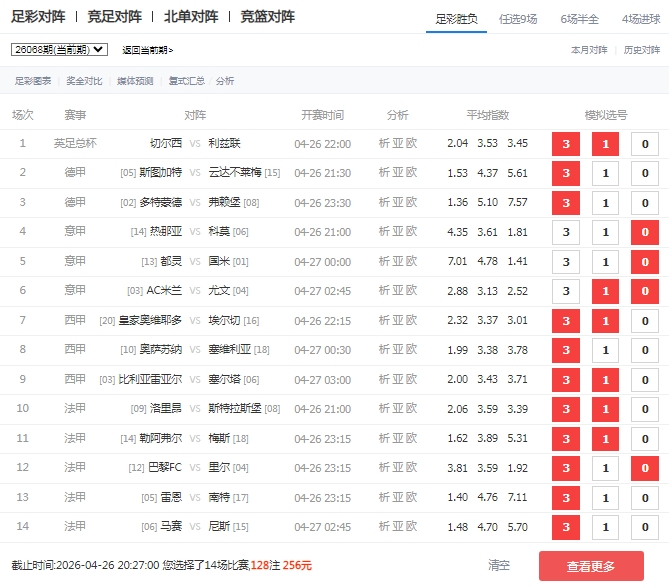Toggle pick 3 for 切尔西 vs 利兹联
Screen dimensions: 669x588
[x=565, y=144]
